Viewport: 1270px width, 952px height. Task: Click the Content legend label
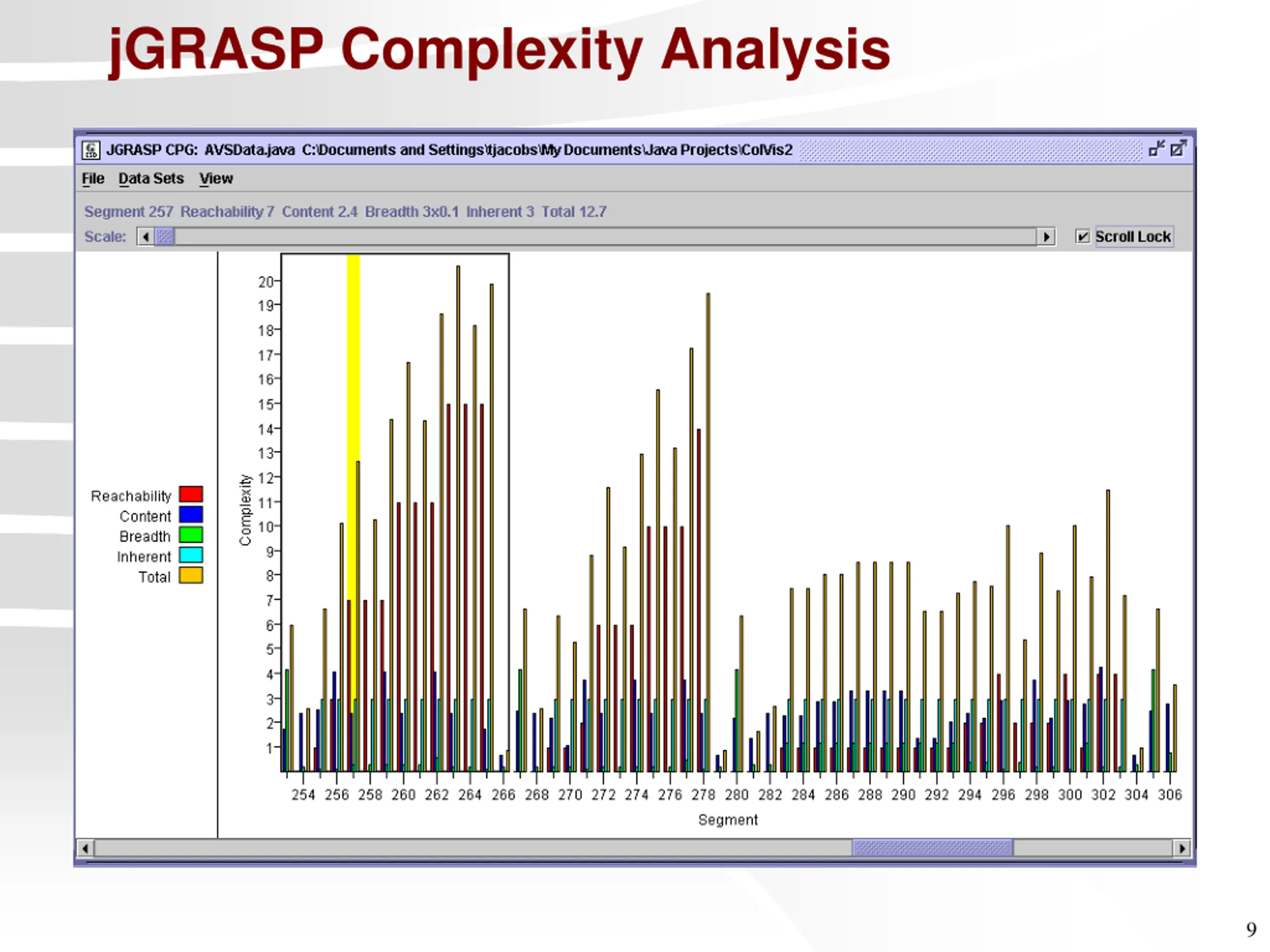145,517
